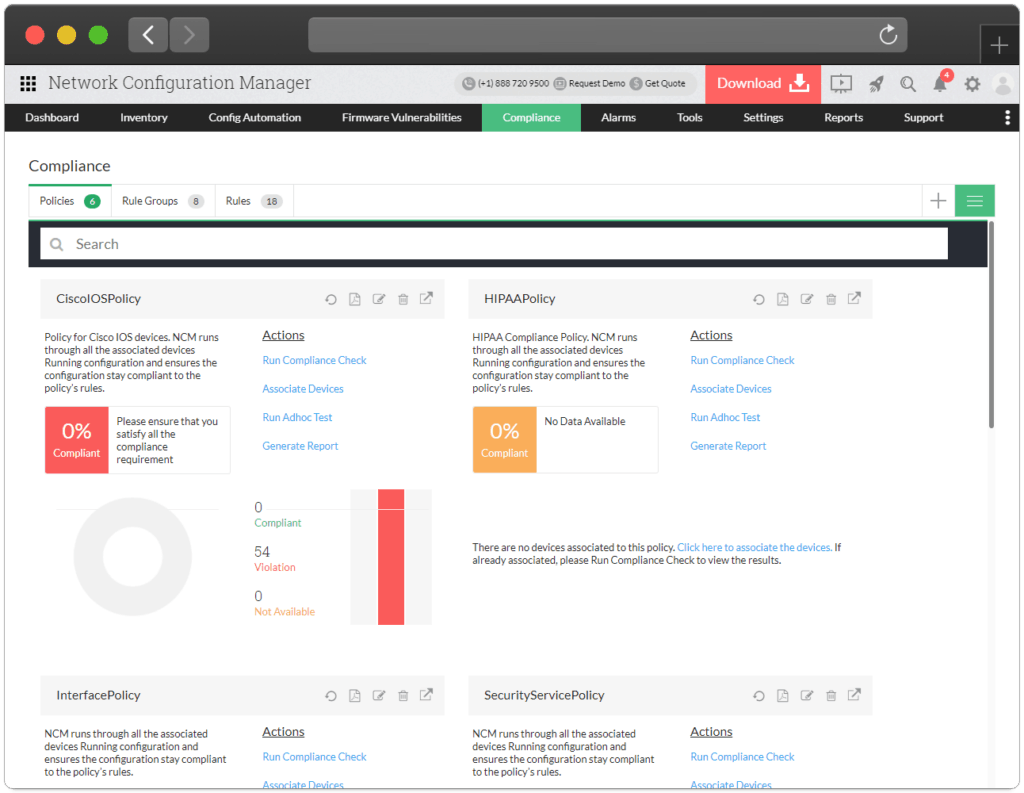Run Compliance Check for SecurityServicePolicy
This screenshot has width=1024, height=793.
pyautogui.click(x=742, y=756)
